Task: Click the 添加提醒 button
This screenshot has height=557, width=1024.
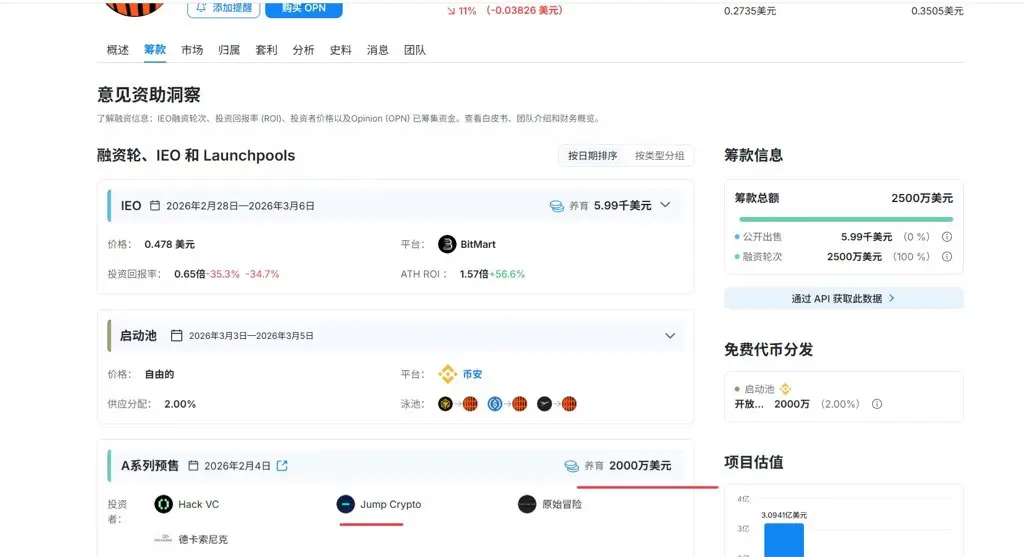Action: point(223,8)
